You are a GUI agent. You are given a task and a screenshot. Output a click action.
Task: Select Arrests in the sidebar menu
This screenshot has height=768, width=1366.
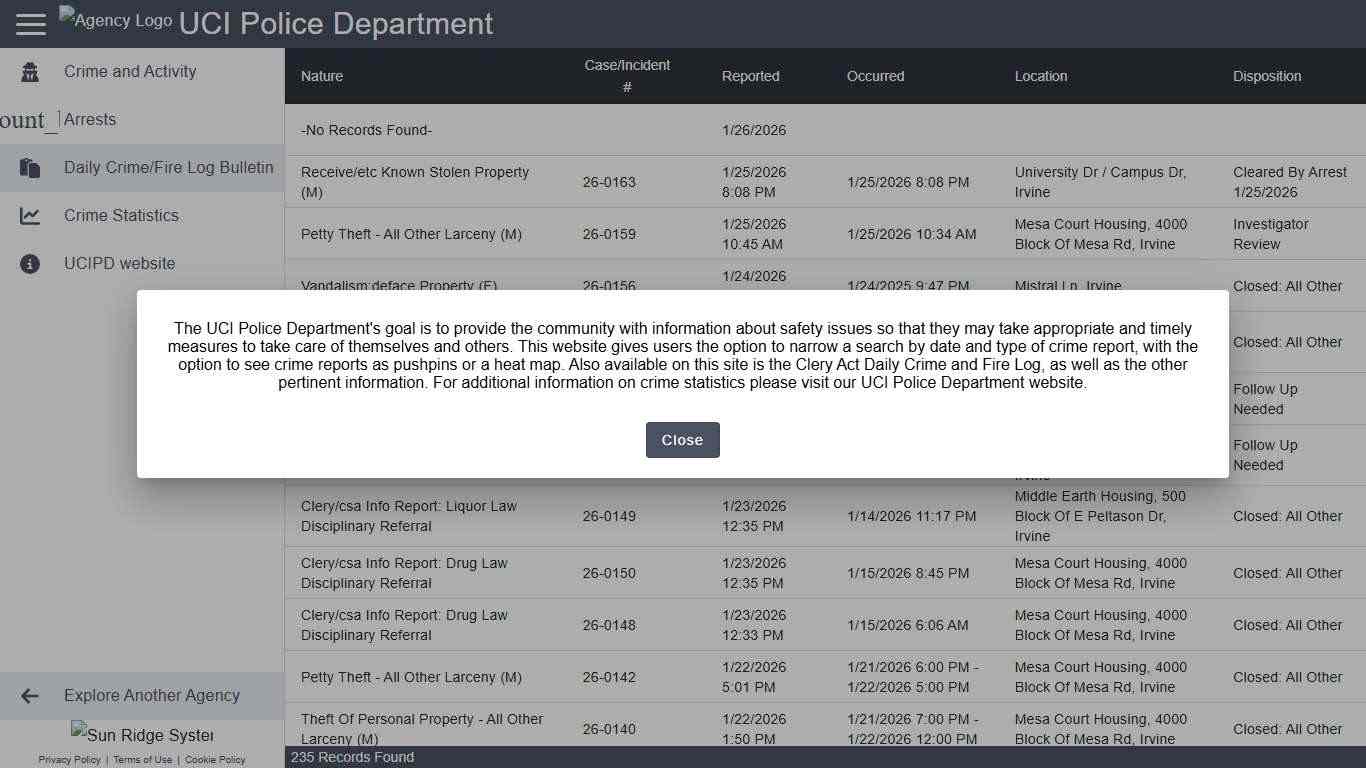[90, 119]
